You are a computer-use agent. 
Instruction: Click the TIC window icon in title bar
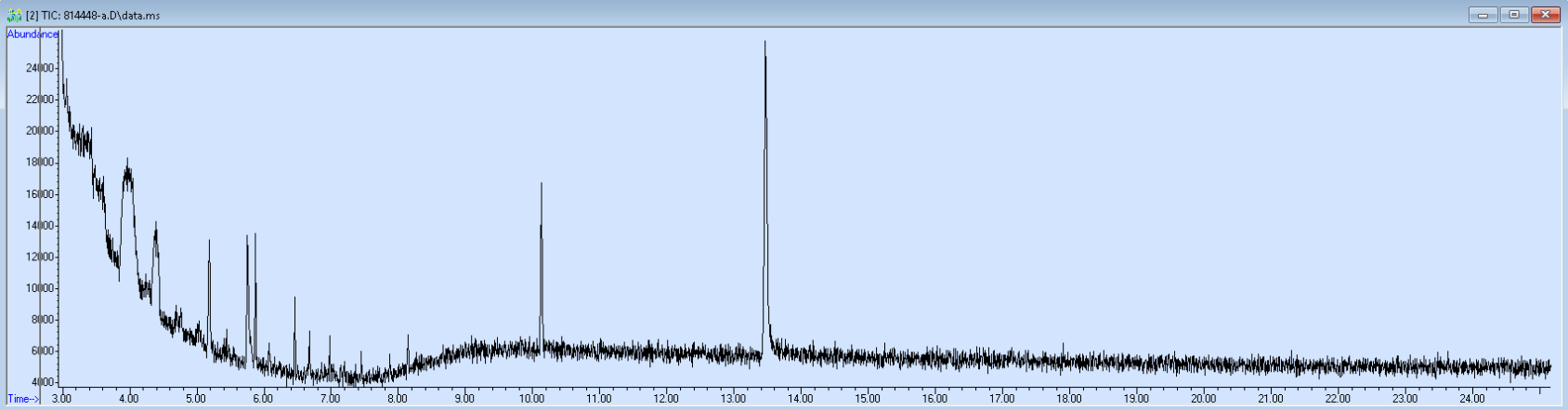click(x=14, y=15)
